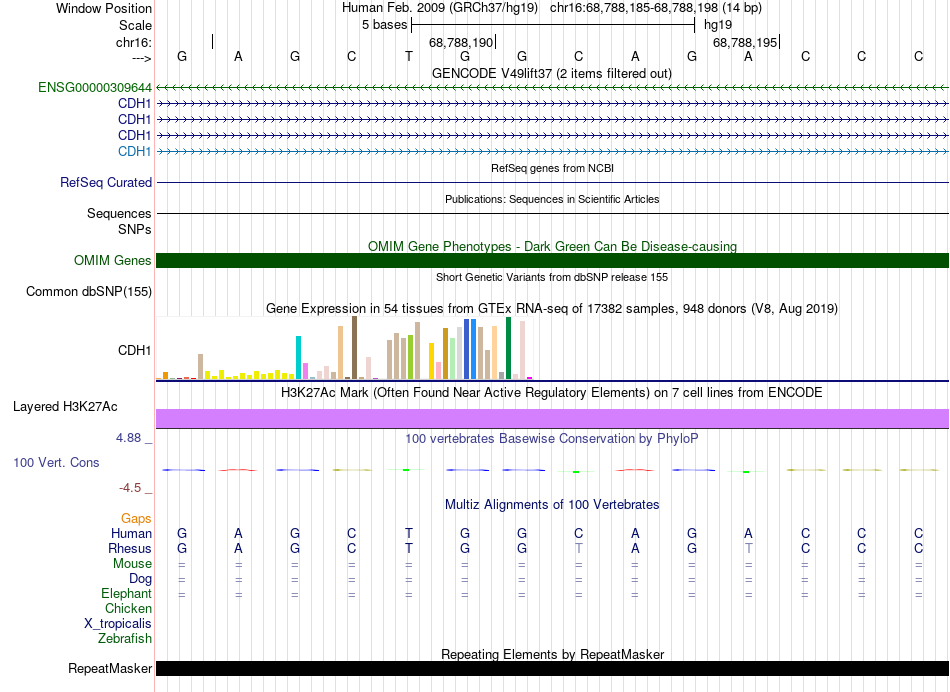The image size is (950, 692).
Task: Select the light blue CDH1 transcript label
Action: click(x=134, y=151)
